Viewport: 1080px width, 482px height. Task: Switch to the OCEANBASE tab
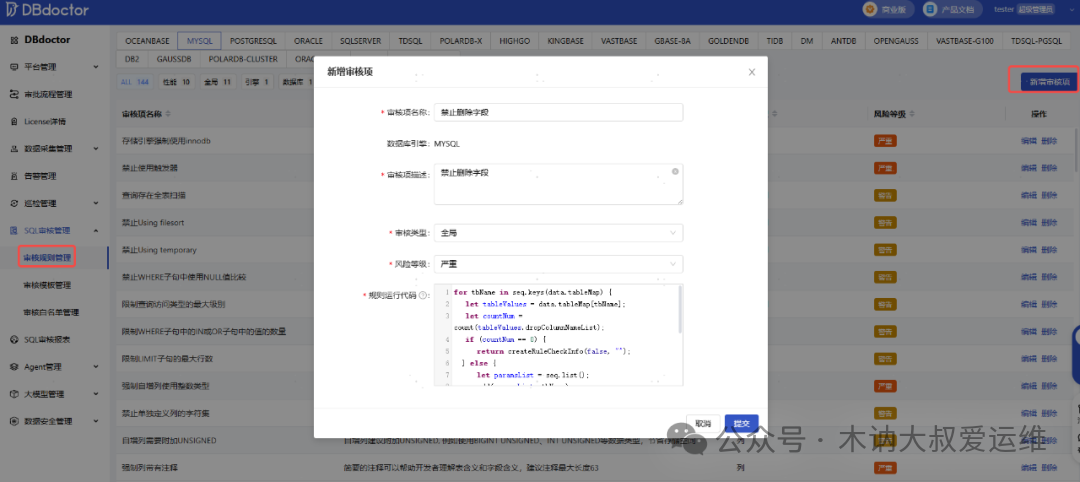[147, 41]
